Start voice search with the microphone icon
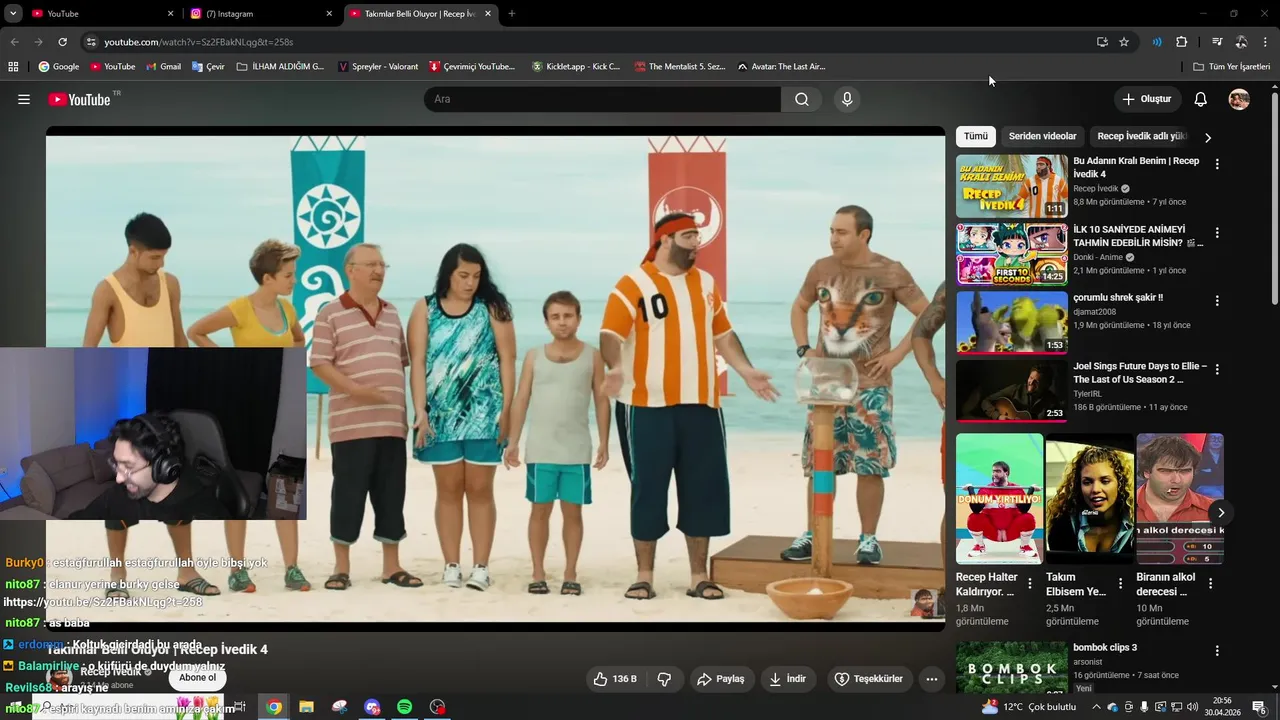 tap(847, 99)
